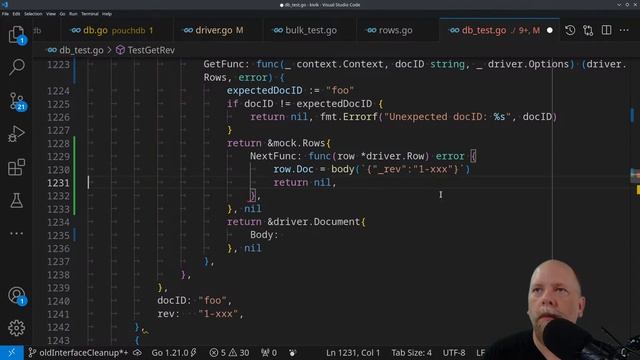Viewport: 640px width, 360px height.
Task: Open the View menu
Action: coord(51,14)
